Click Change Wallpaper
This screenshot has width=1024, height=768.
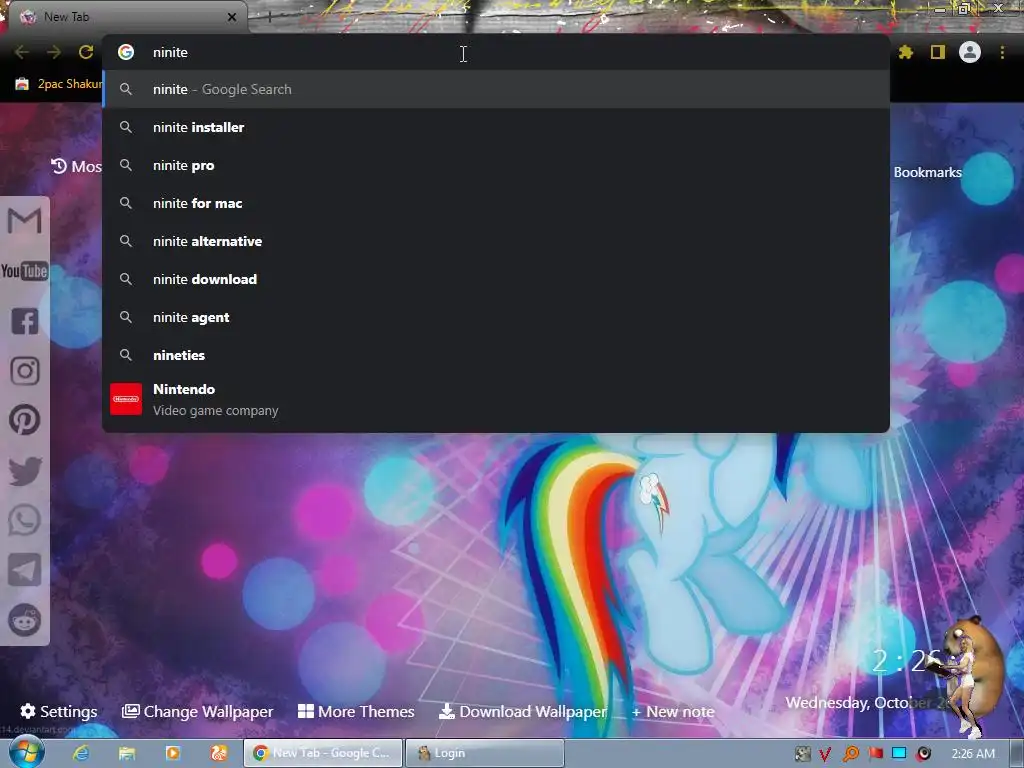point(197,711)
